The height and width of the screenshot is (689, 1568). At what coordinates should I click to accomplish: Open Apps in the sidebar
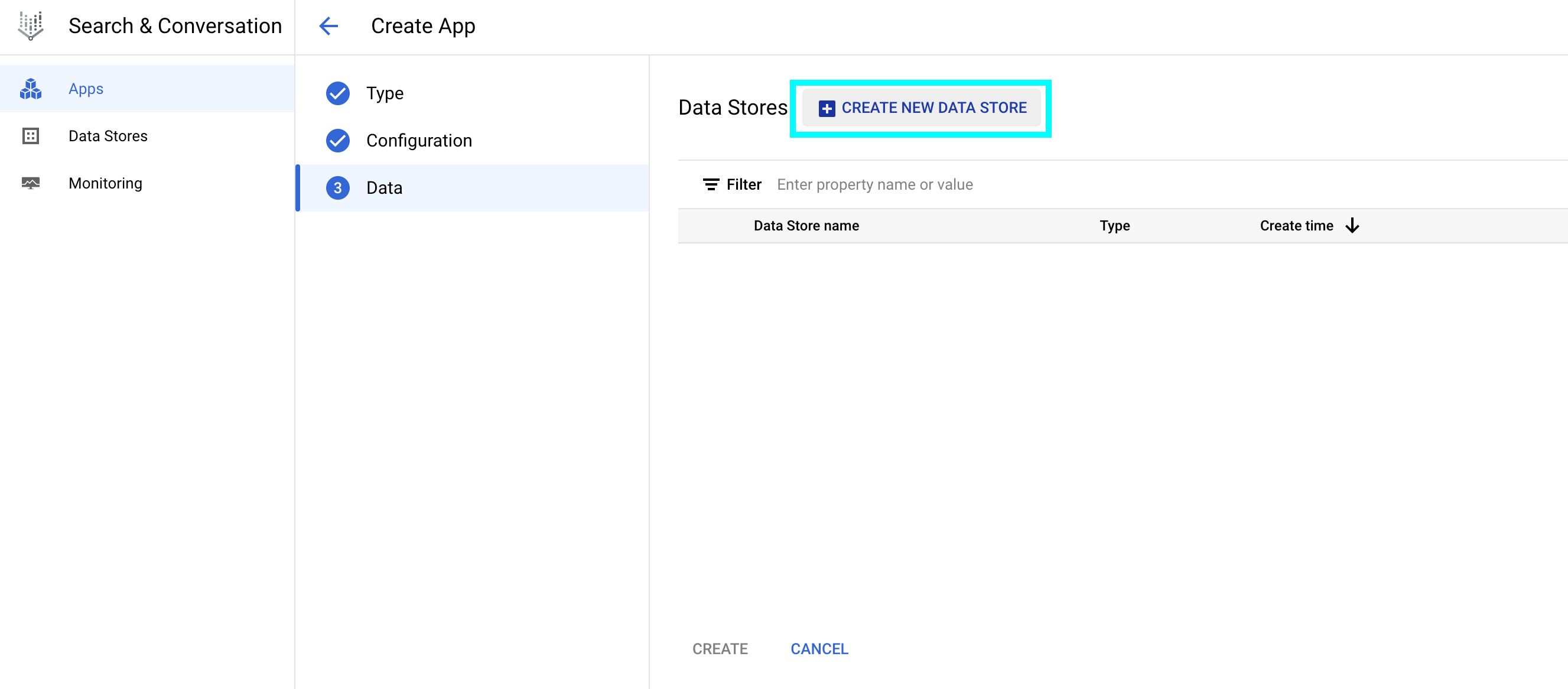[86, 89]
